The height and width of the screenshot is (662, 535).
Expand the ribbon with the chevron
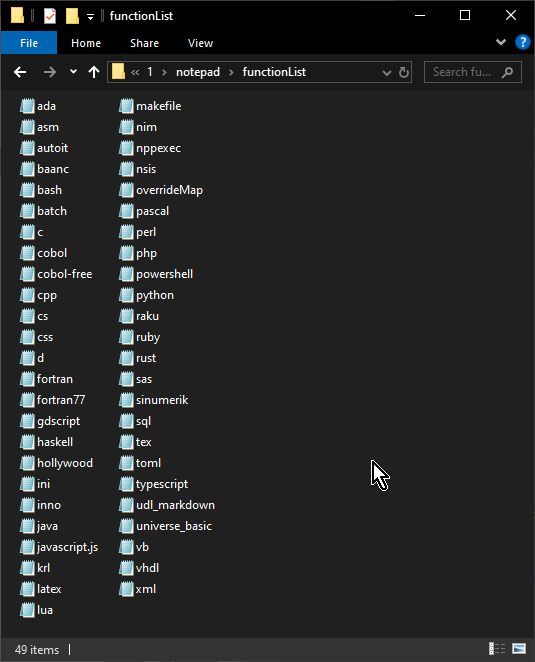coord(501,42)
